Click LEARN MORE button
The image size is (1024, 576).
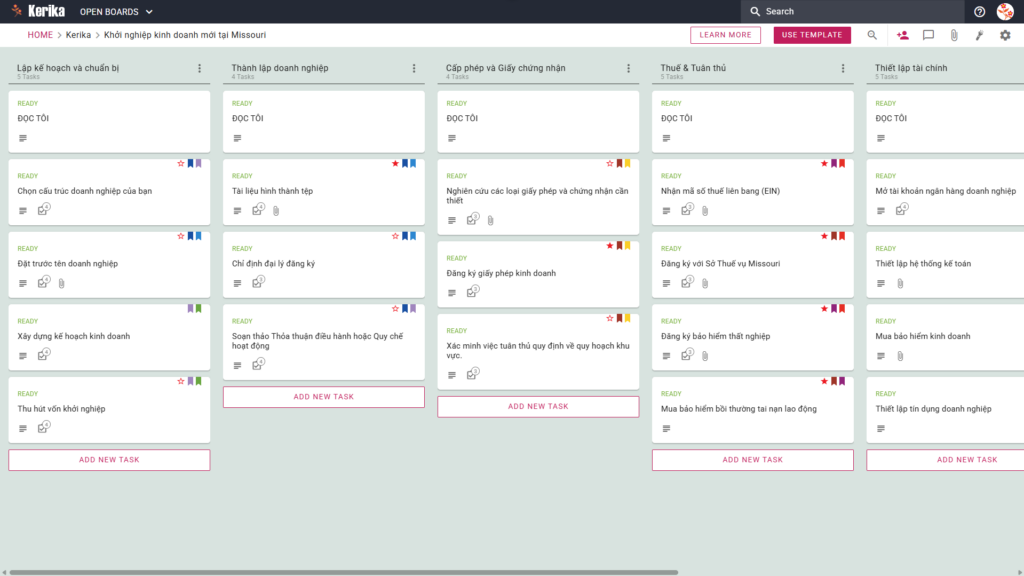pyautogui.click(x=726, y=35)
